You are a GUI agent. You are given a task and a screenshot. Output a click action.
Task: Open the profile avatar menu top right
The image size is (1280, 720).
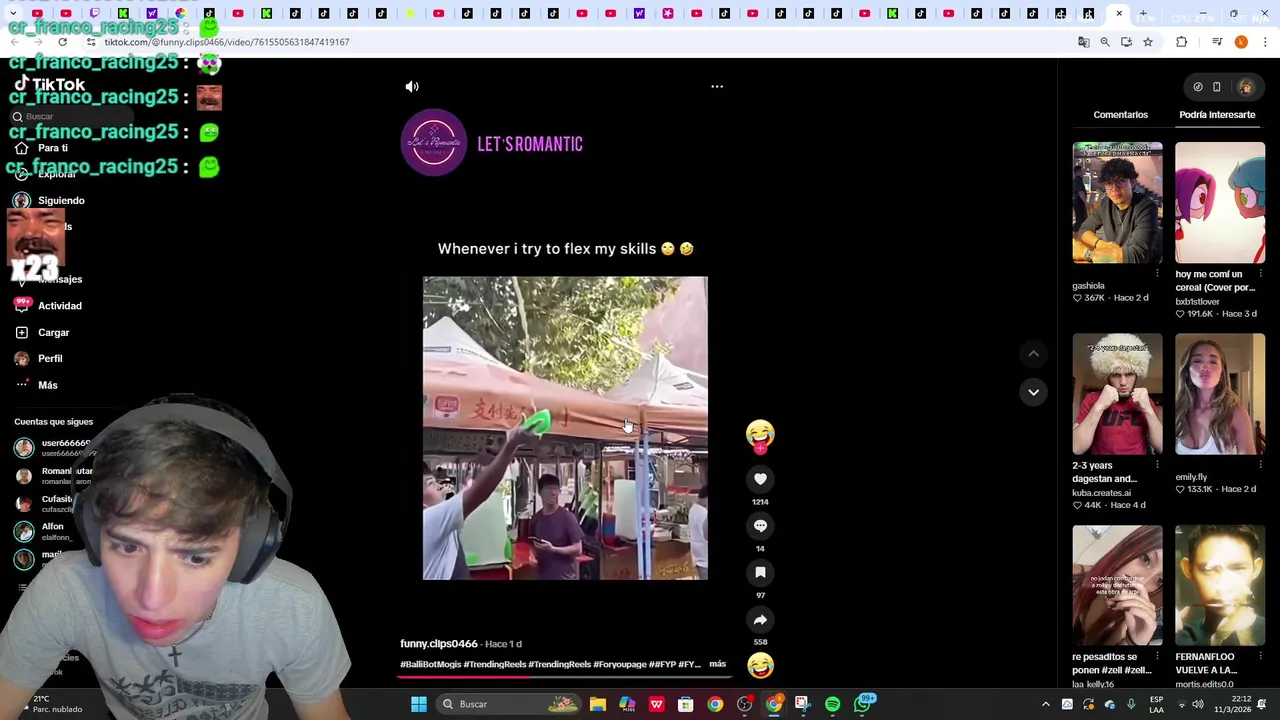point(1246,87)
